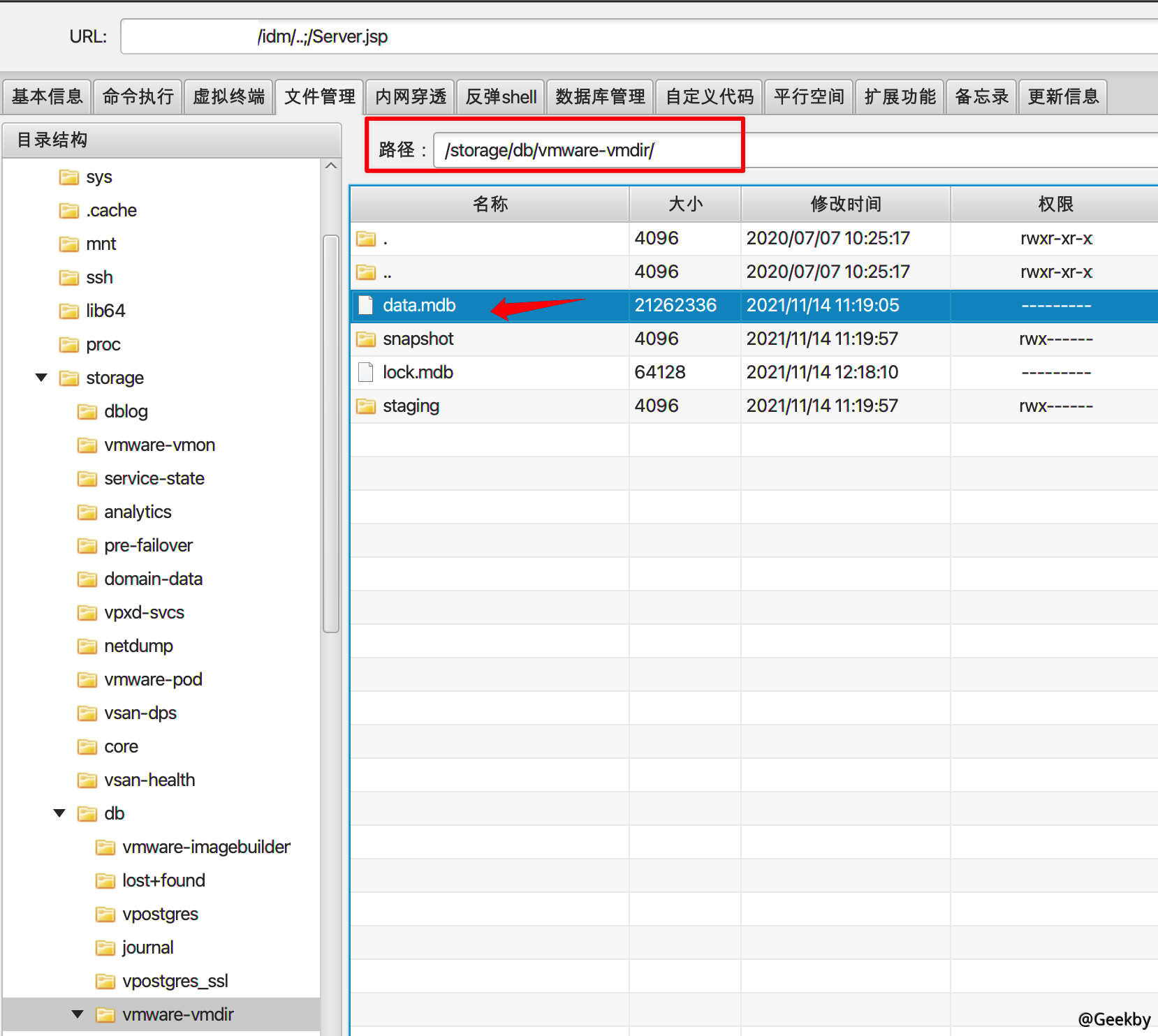Click the .cache folder icon in tree
The height and width of the screenshot is (1036, 1158).
click(x=69, y=211)
